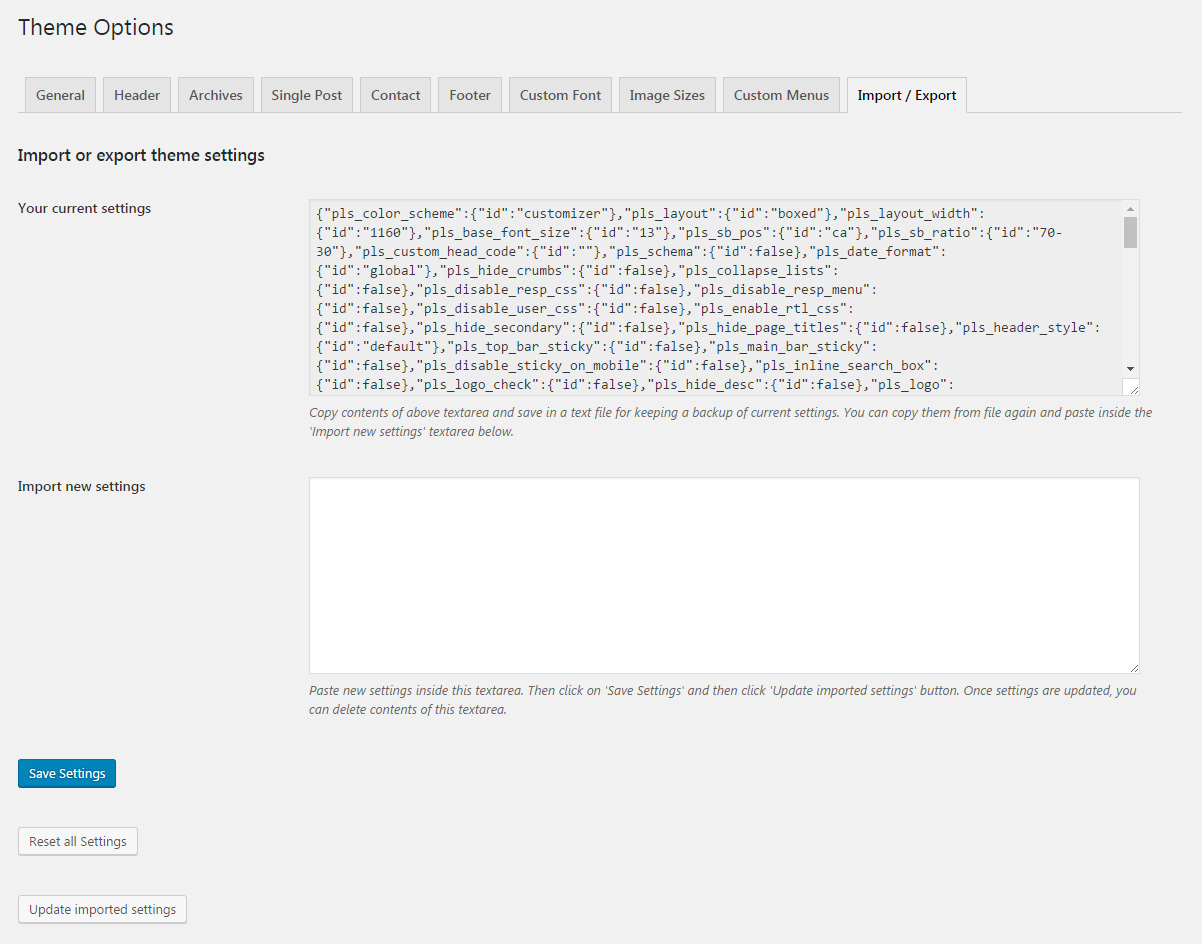Go to the Custom Menus tab
Screen dimensions: 1202x944
[781, 95]
